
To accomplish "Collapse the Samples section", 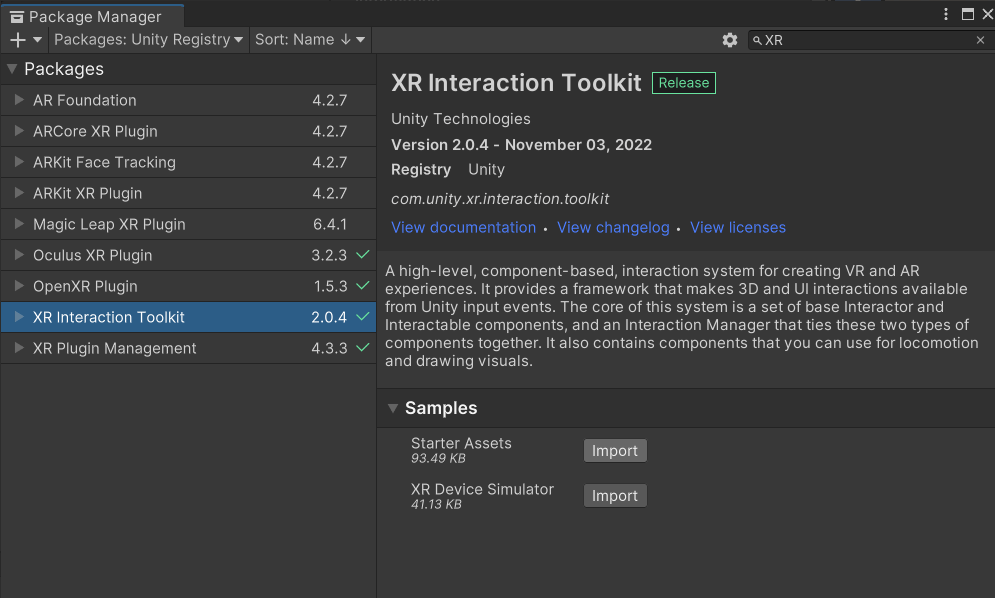I will point(393,408).
